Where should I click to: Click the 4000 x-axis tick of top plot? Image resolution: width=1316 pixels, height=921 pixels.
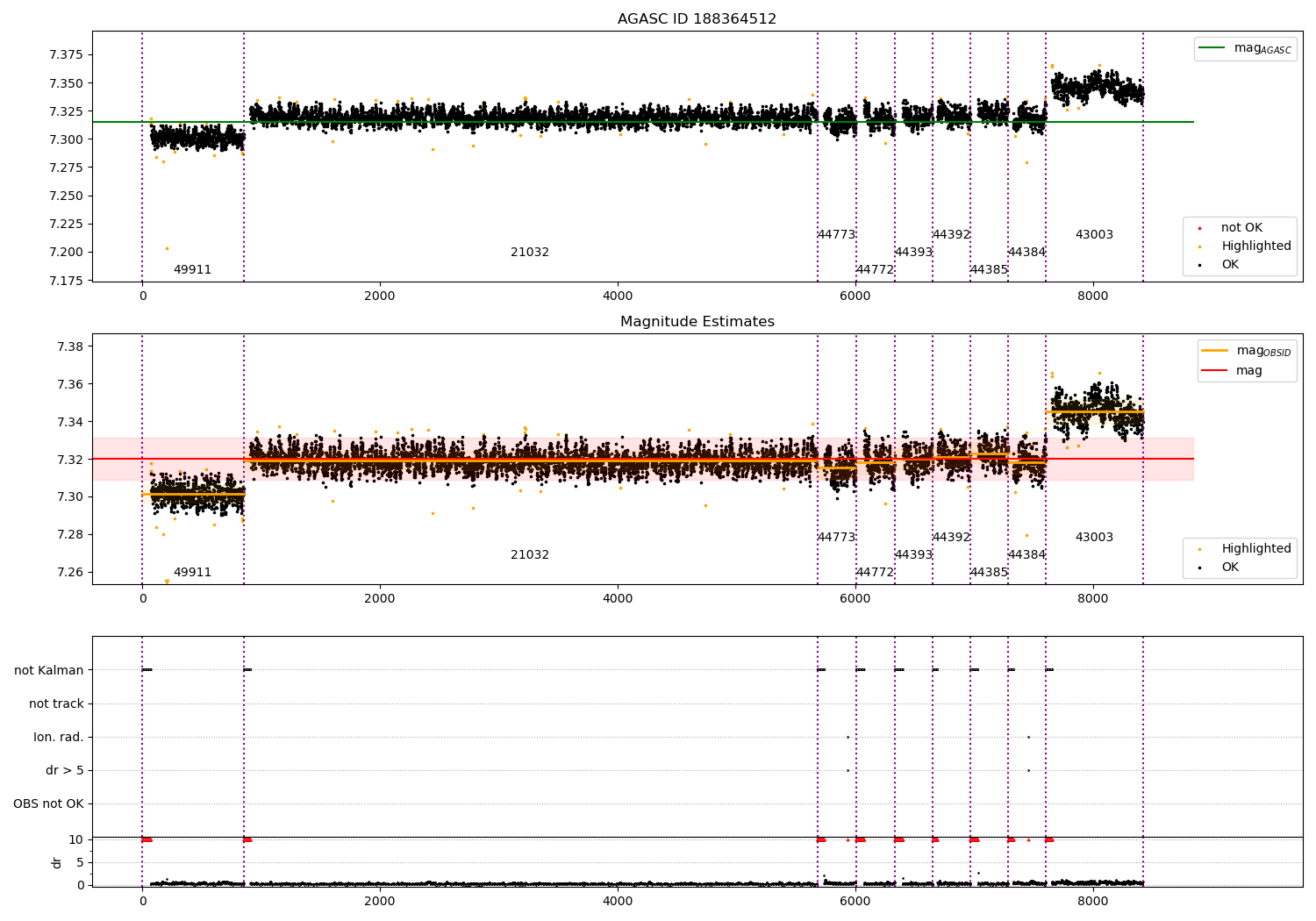coord(618,296)
